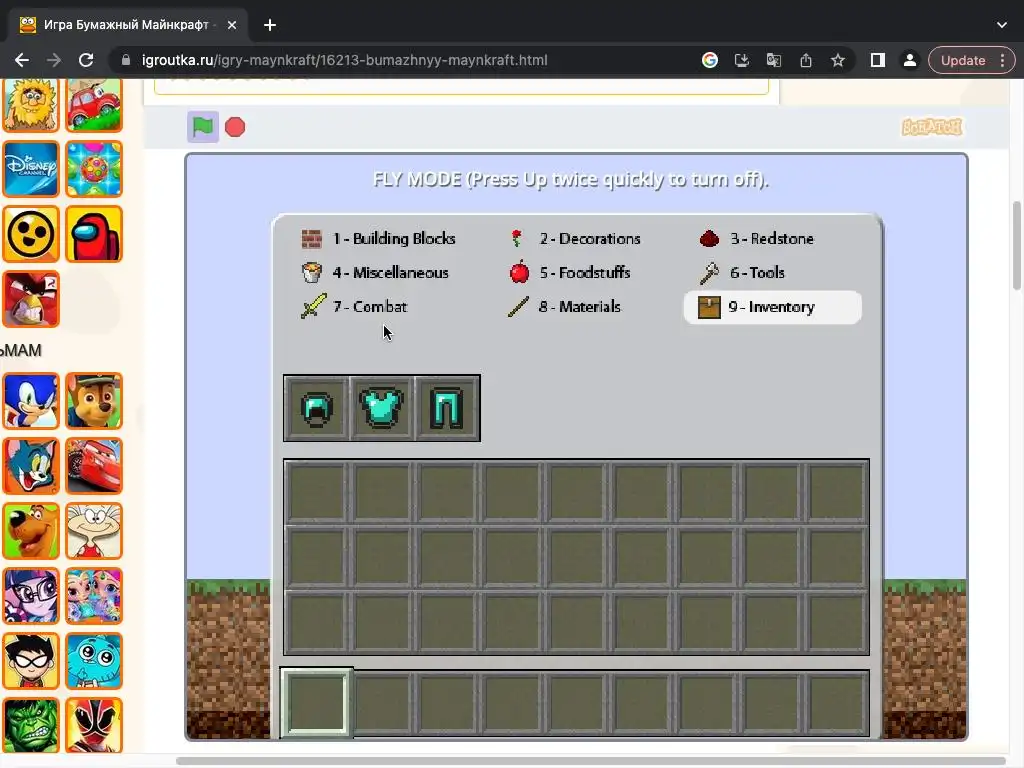
Task: Open the Building Blocks category
Action: pos(378,238)
